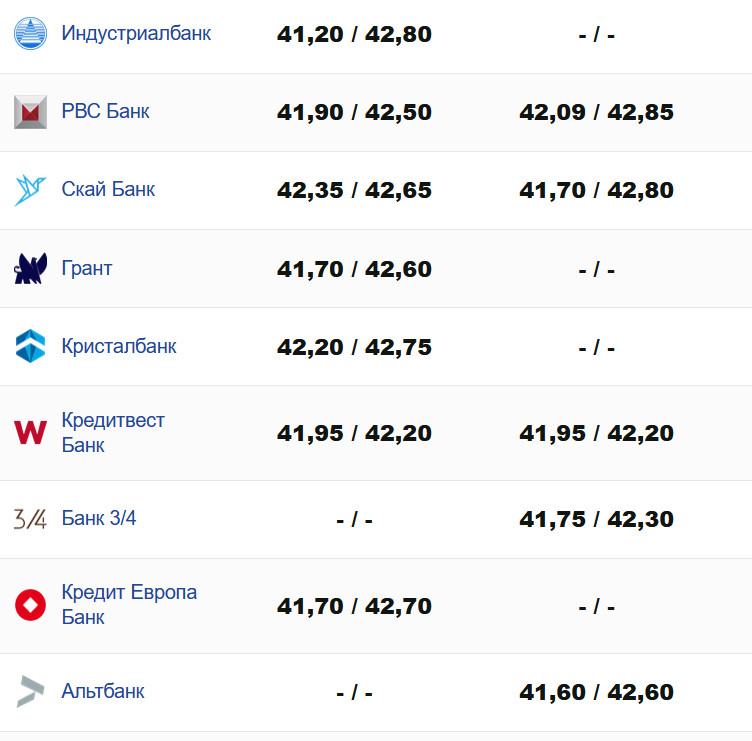
Task: Open the Кредитвест Банк text link
Action: (113, 432)
